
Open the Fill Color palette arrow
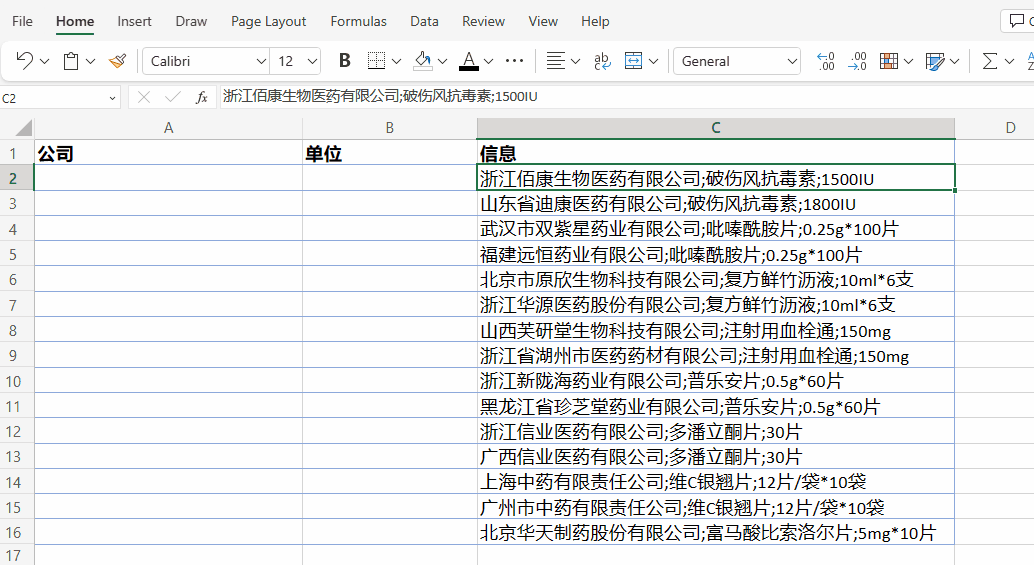pyautogui.click(x=442, y=61)
